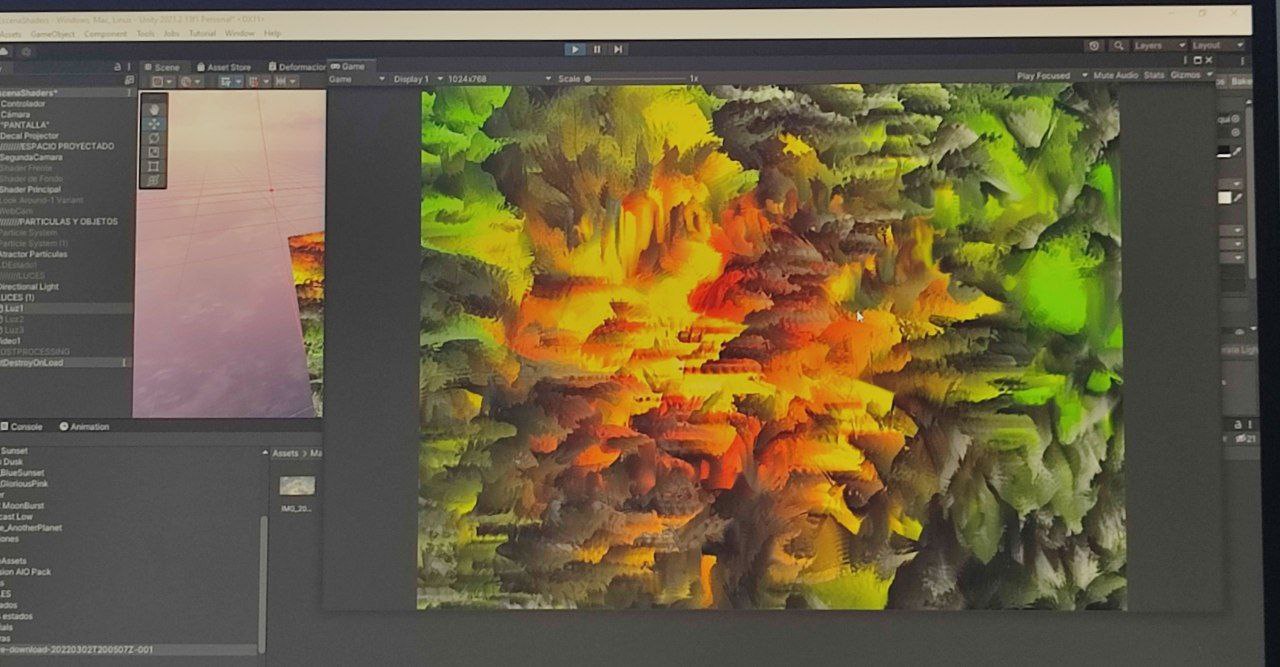1280x667 pixels.
Task: Select the Hand tool in Scene view
Action: 154,109
